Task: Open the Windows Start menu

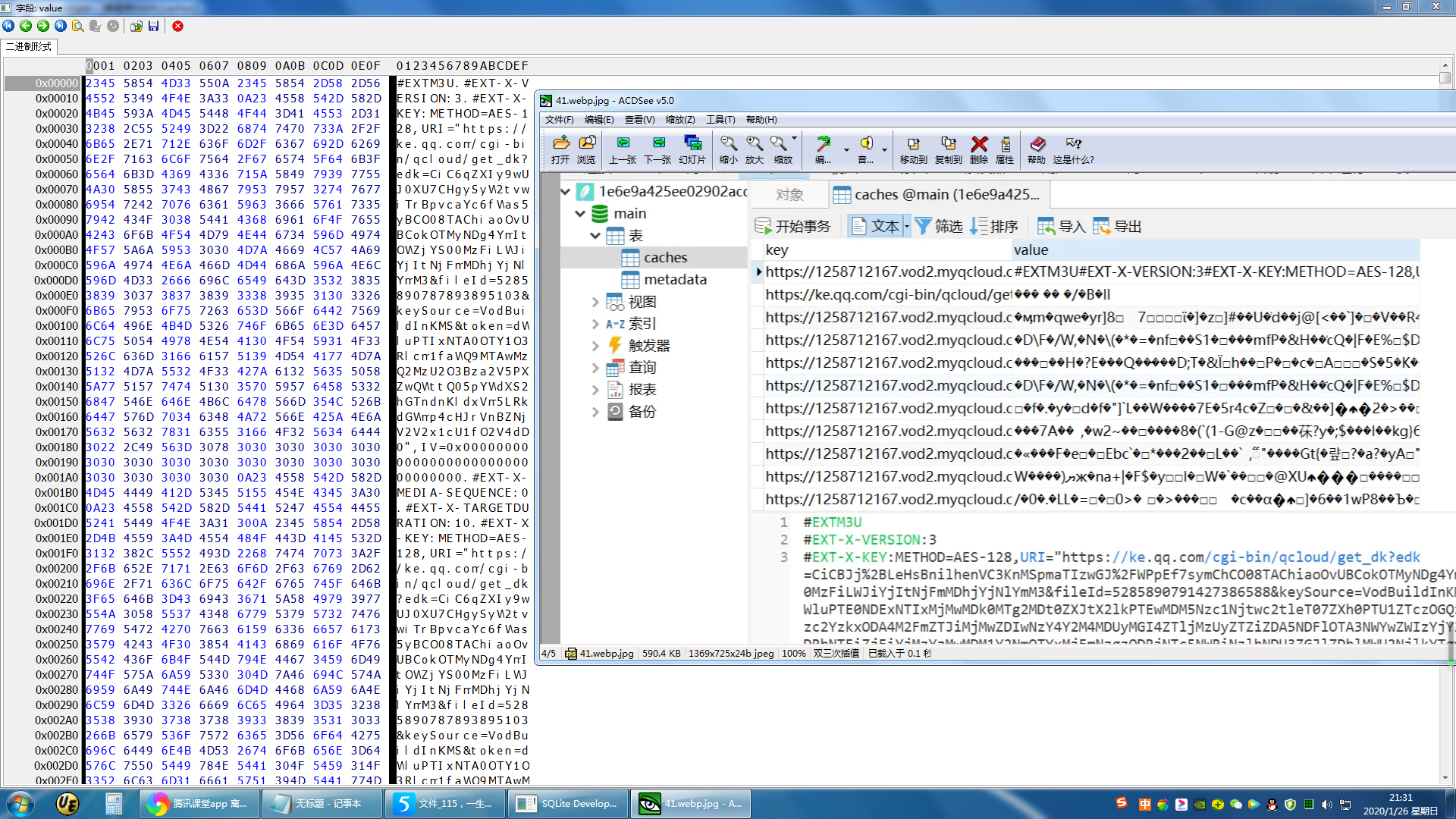Action: point(20,803)
